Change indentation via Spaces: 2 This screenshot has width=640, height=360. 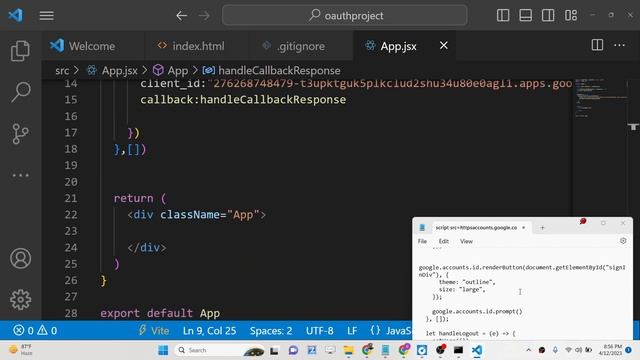271,331
